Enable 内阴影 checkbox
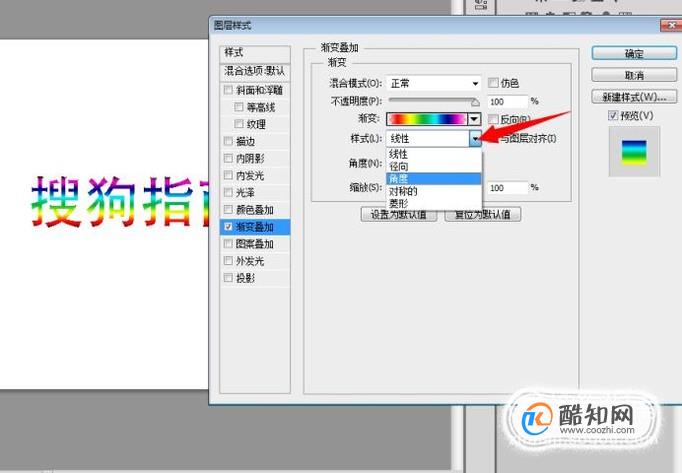This screenshot has height=473, width=682. (228, 158)
